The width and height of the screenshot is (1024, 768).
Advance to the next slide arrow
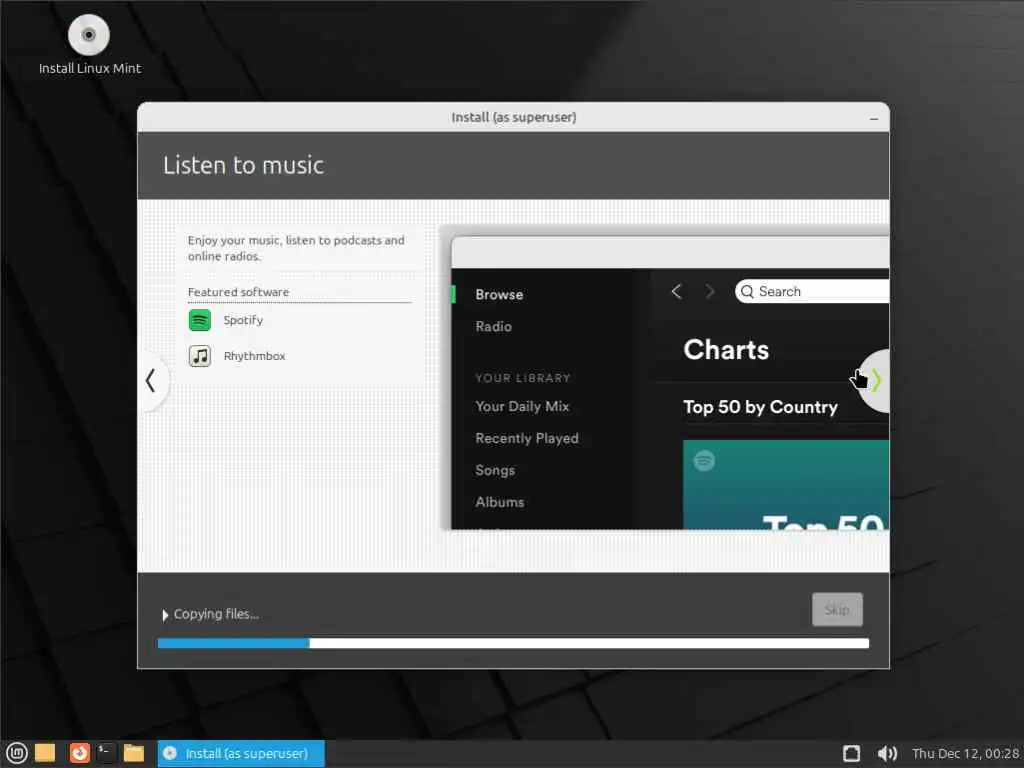tap(876, 380)
